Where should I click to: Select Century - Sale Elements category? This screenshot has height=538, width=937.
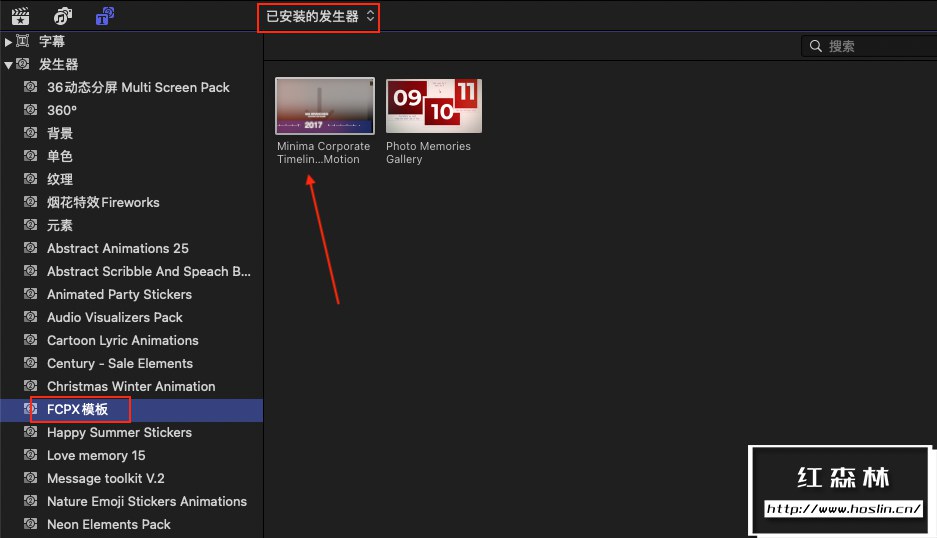(x=120, y=363)
